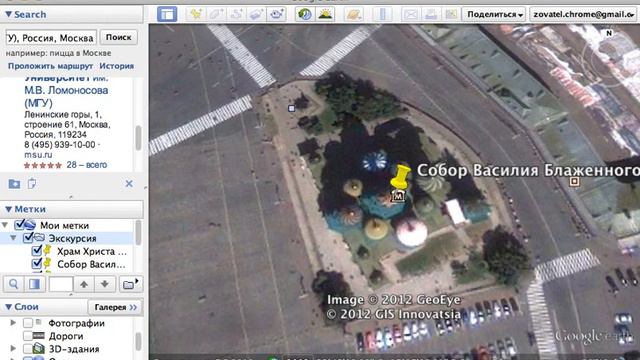Expand the Фотографии layer node
This screenshot has height=360, width=640.
click(x=13, y=323)
